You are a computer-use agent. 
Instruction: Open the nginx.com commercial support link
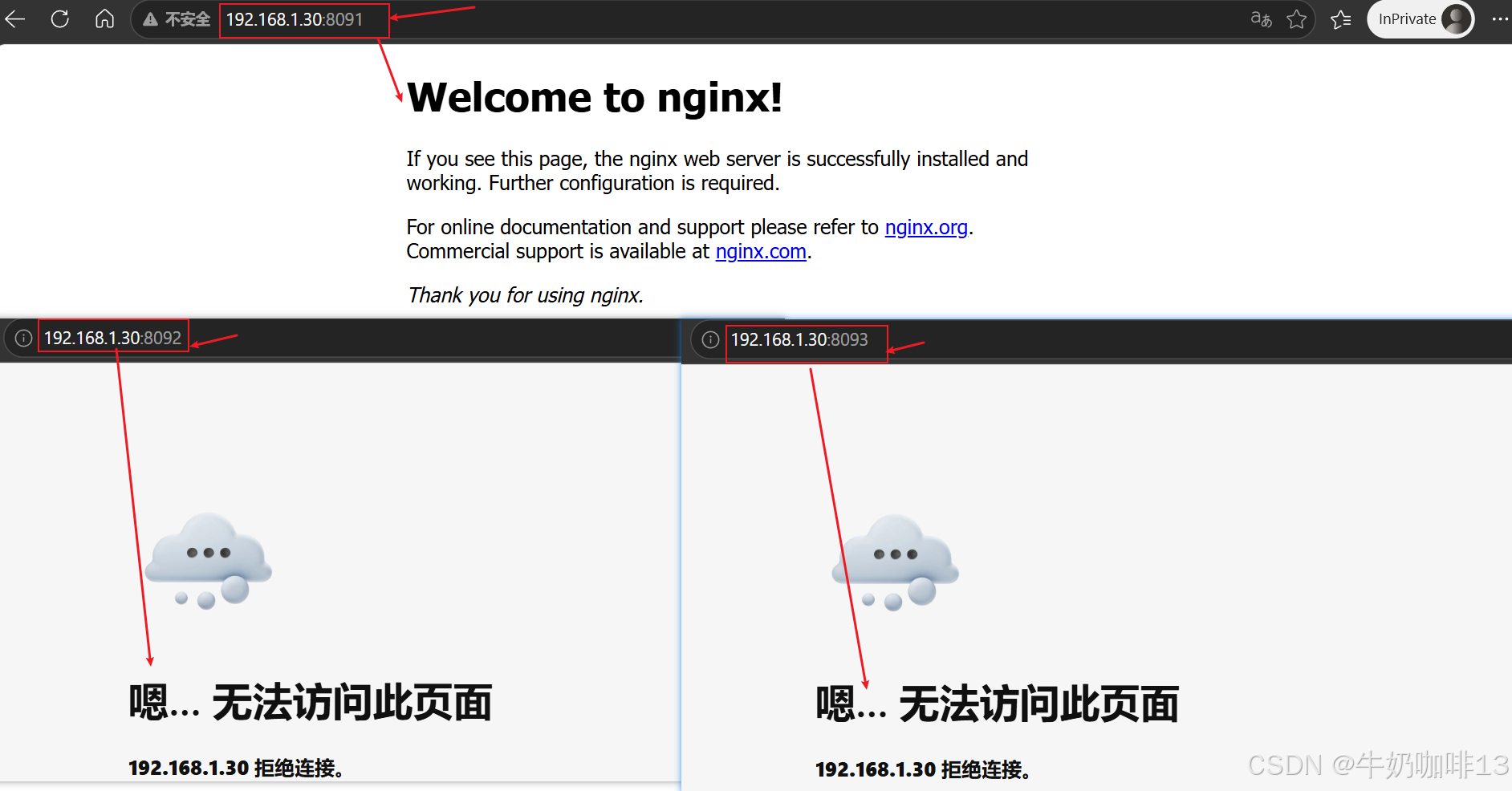pos(761,251)
